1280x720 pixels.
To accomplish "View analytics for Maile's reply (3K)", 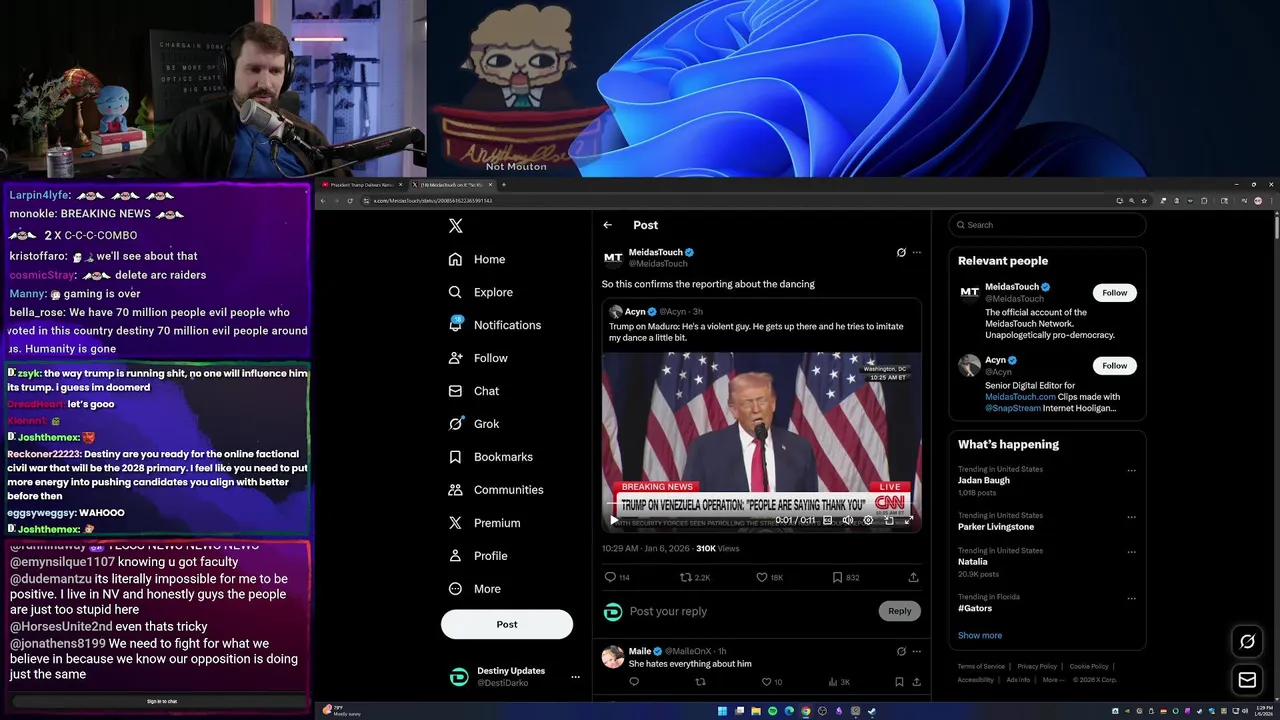I will coord(839,682).
